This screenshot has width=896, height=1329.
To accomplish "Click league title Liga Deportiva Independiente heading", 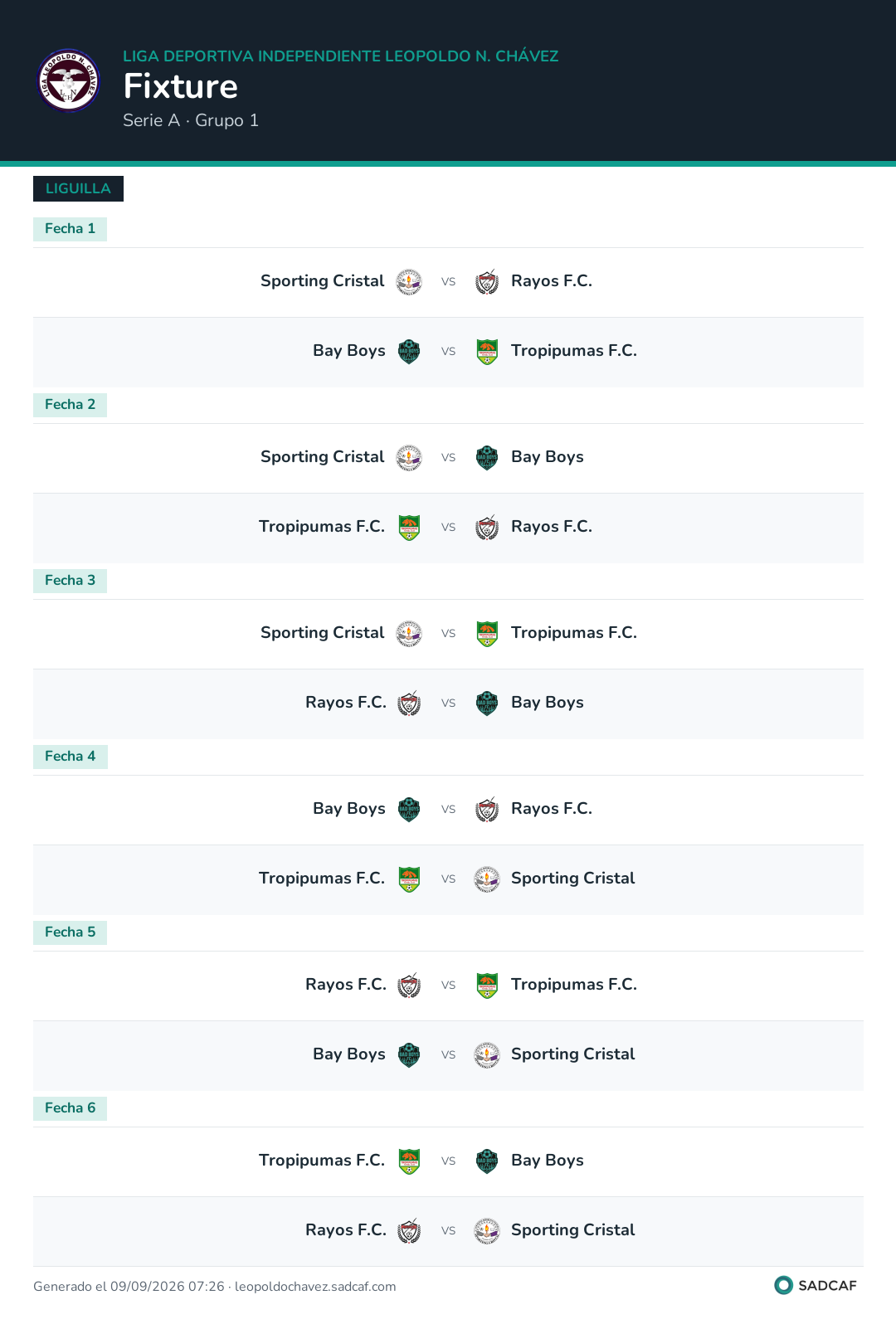I will point(341,56).
